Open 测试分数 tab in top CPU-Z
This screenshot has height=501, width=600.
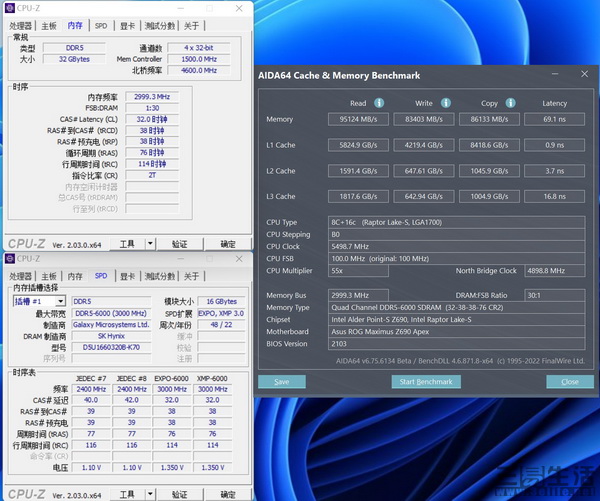pyautogui.click(x=160, y=26)
